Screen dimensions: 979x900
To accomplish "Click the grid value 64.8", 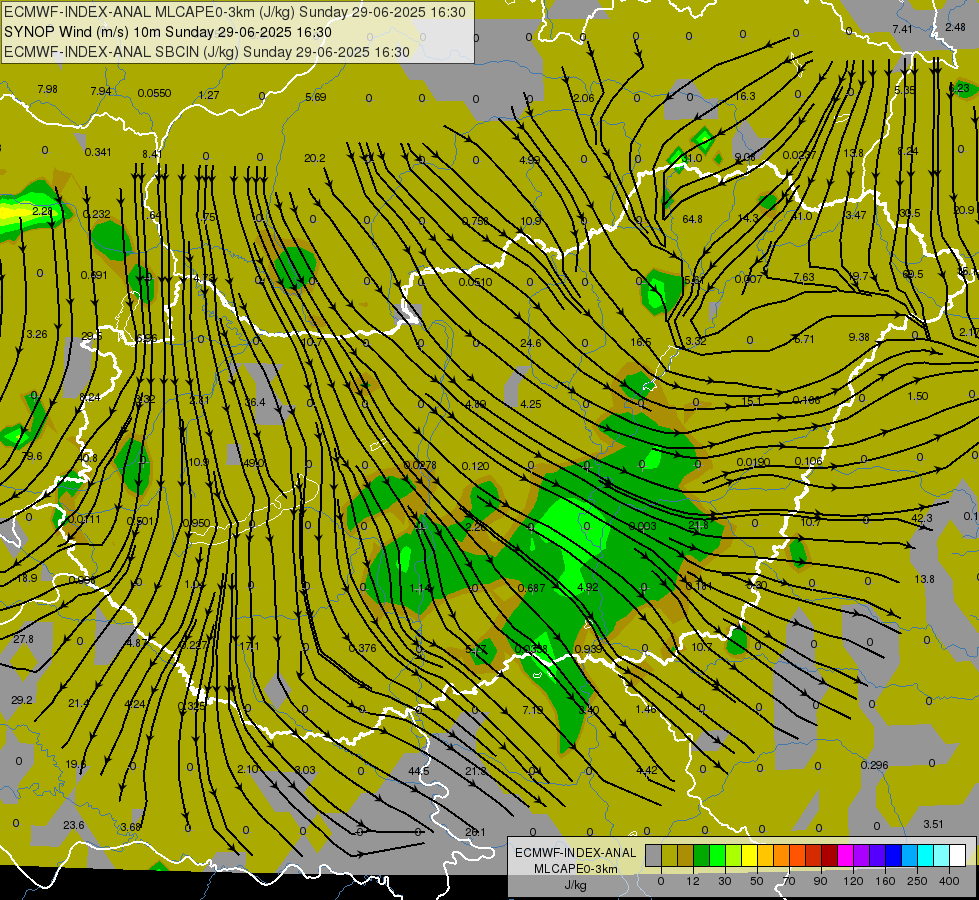I will point(692,219).
